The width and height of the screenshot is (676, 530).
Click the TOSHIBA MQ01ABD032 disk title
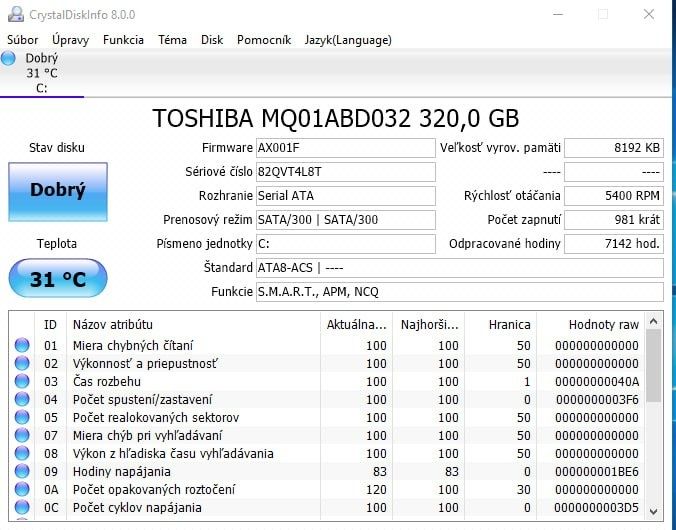(x=335, y=118)
